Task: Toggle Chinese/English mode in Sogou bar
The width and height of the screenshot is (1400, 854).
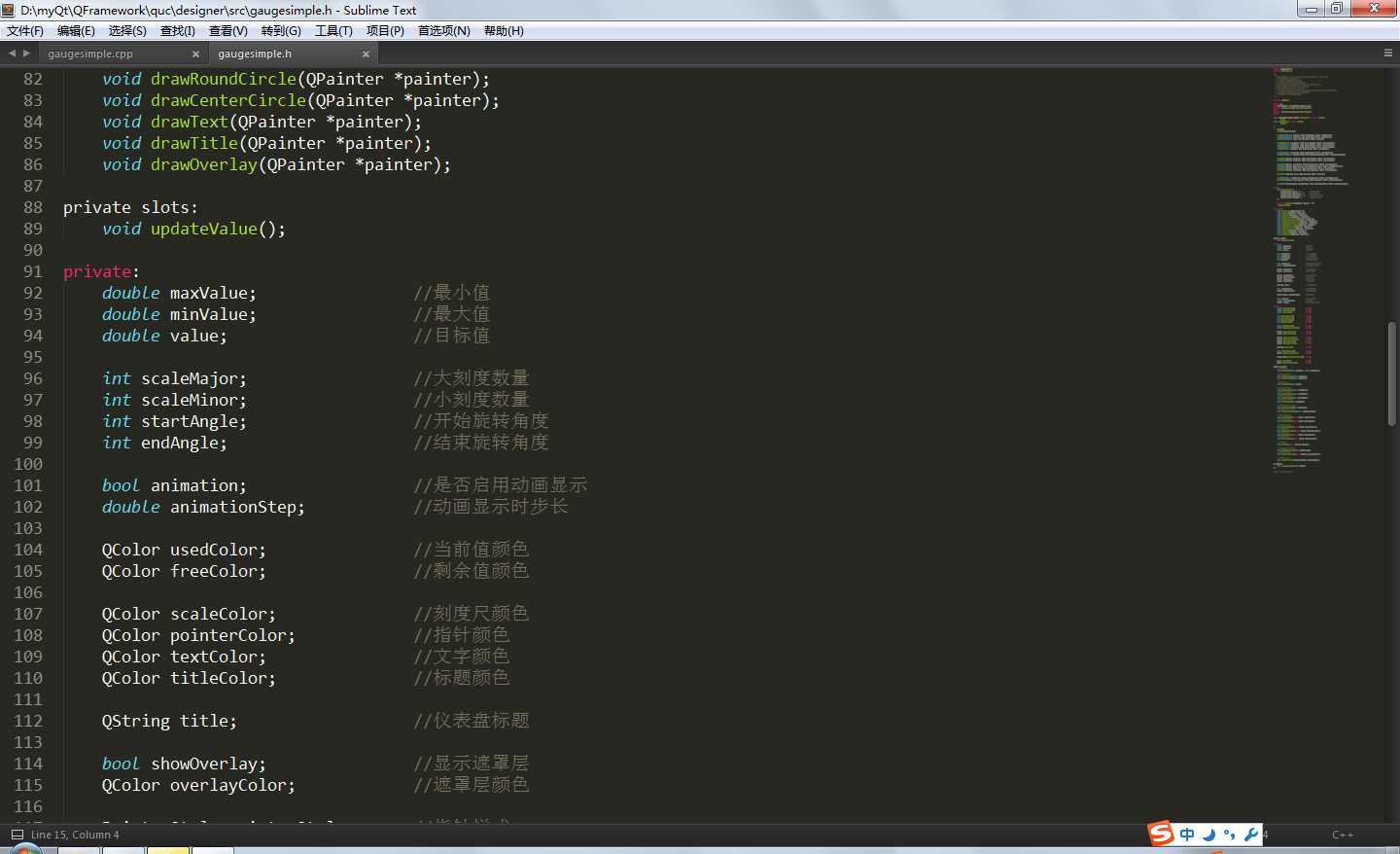Action: pyautogui.click(x=1187, y=835)
